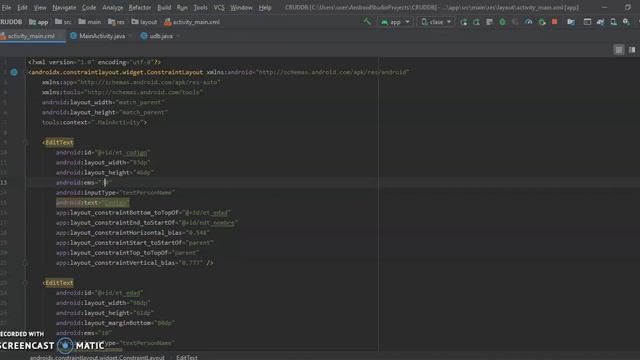The width and height of the screenshot is (640, 360).
Task: Click the Make Project hammer icon
Action: pyautogui.click(x=367, y=22)
